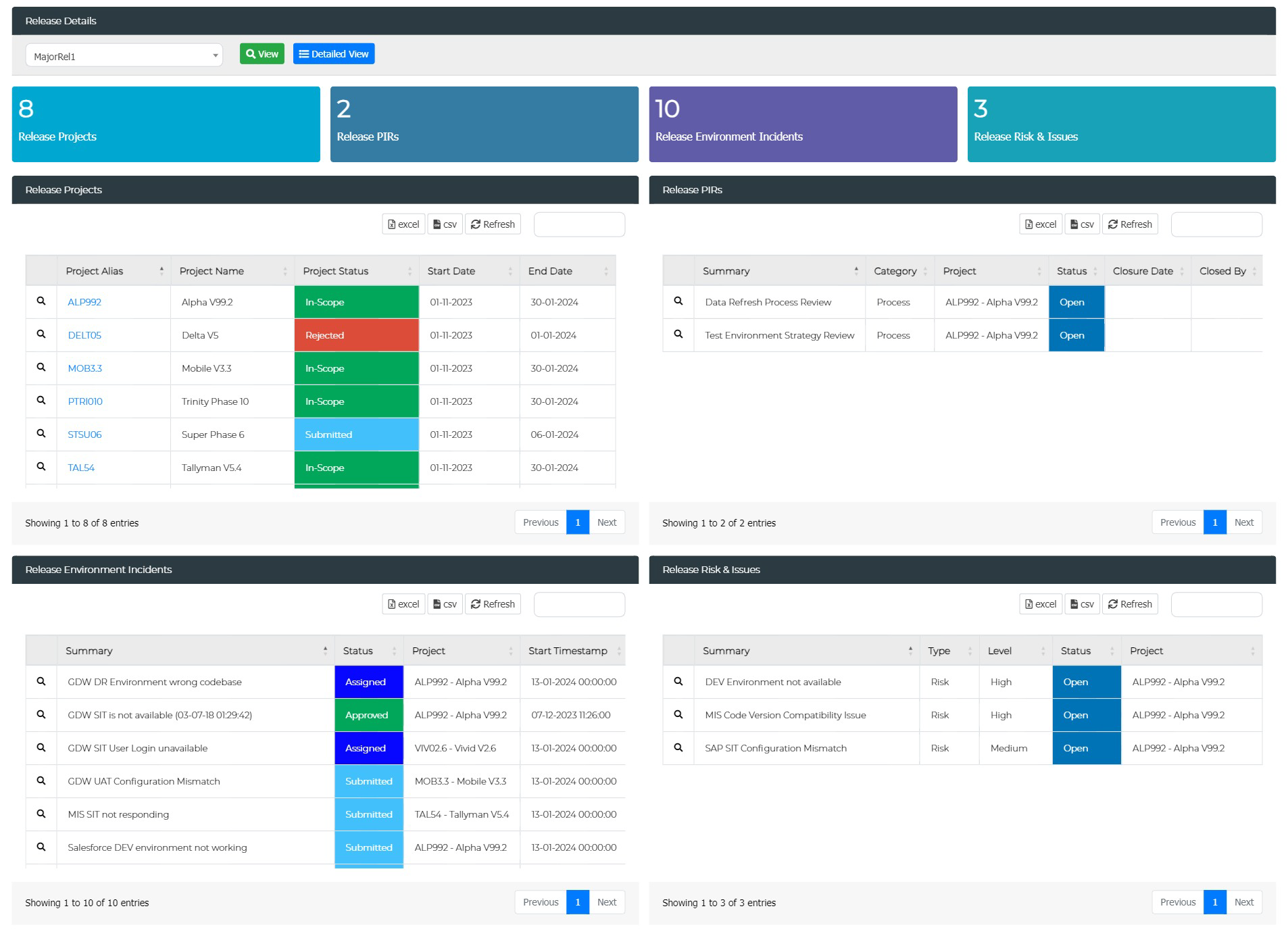Go to Next page in Release Projects
The height and width of the screenshot is (942, 1288).
coord(607,522)
